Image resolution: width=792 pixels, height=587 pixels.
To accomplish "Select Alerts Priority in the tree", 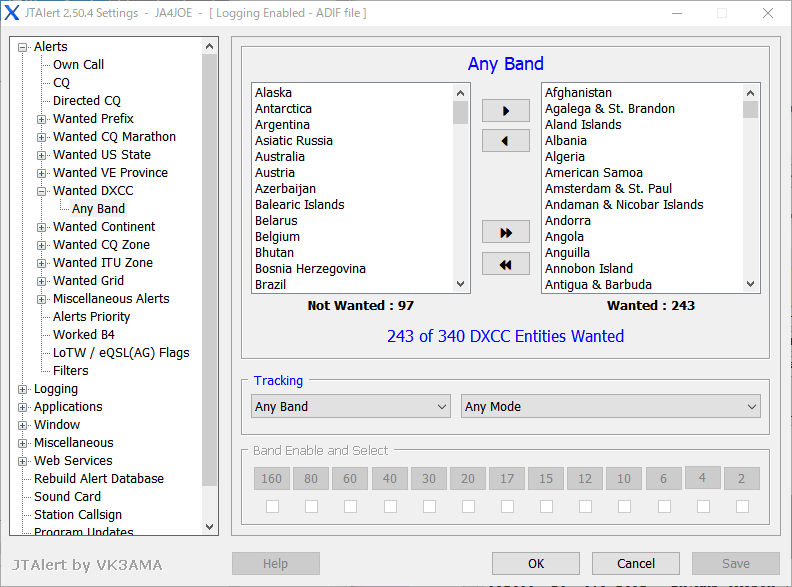I will tap(91, 317).
